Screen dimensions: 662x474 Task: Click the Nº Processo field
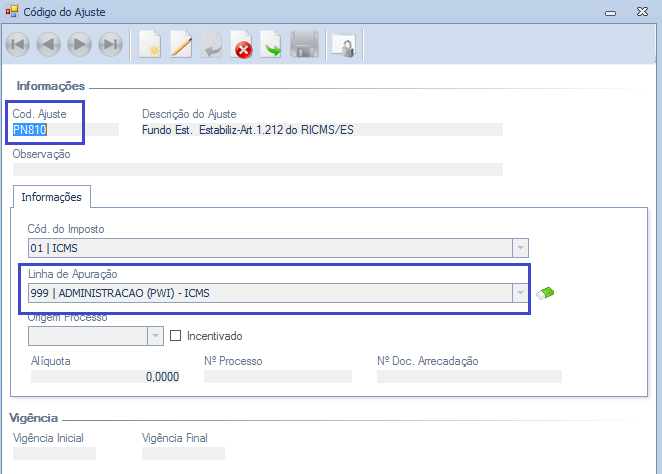[x=278, y=376]
